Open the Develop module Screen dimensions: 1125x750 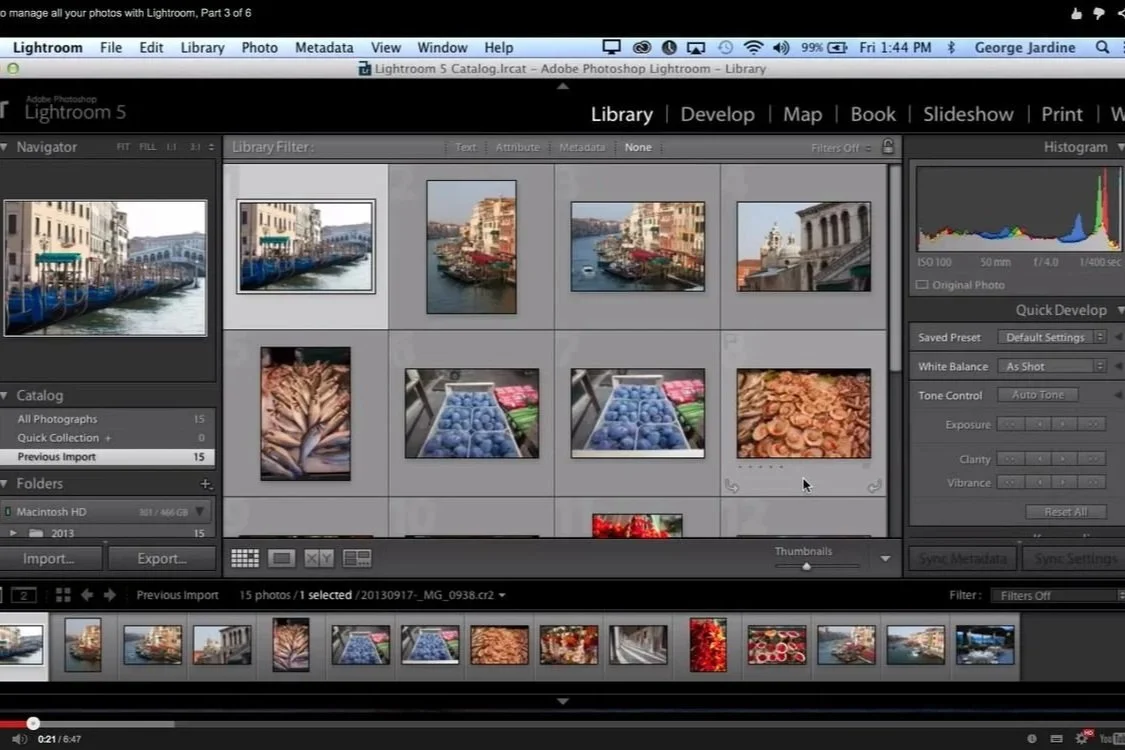717,114
